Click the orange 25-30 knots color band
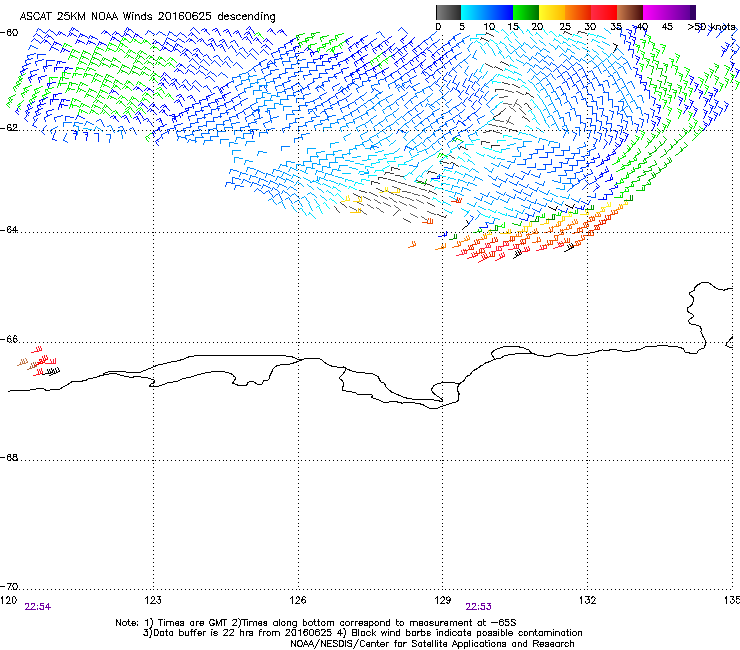 pyautogui.click(x=578, y=12)
